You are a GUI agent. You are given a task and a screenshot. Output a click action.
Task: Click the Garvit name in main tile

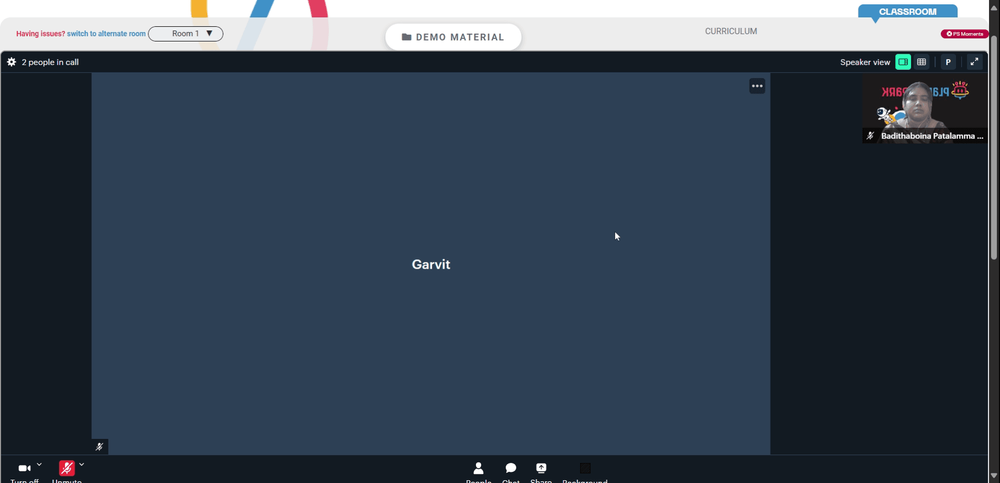coord(431,264)
